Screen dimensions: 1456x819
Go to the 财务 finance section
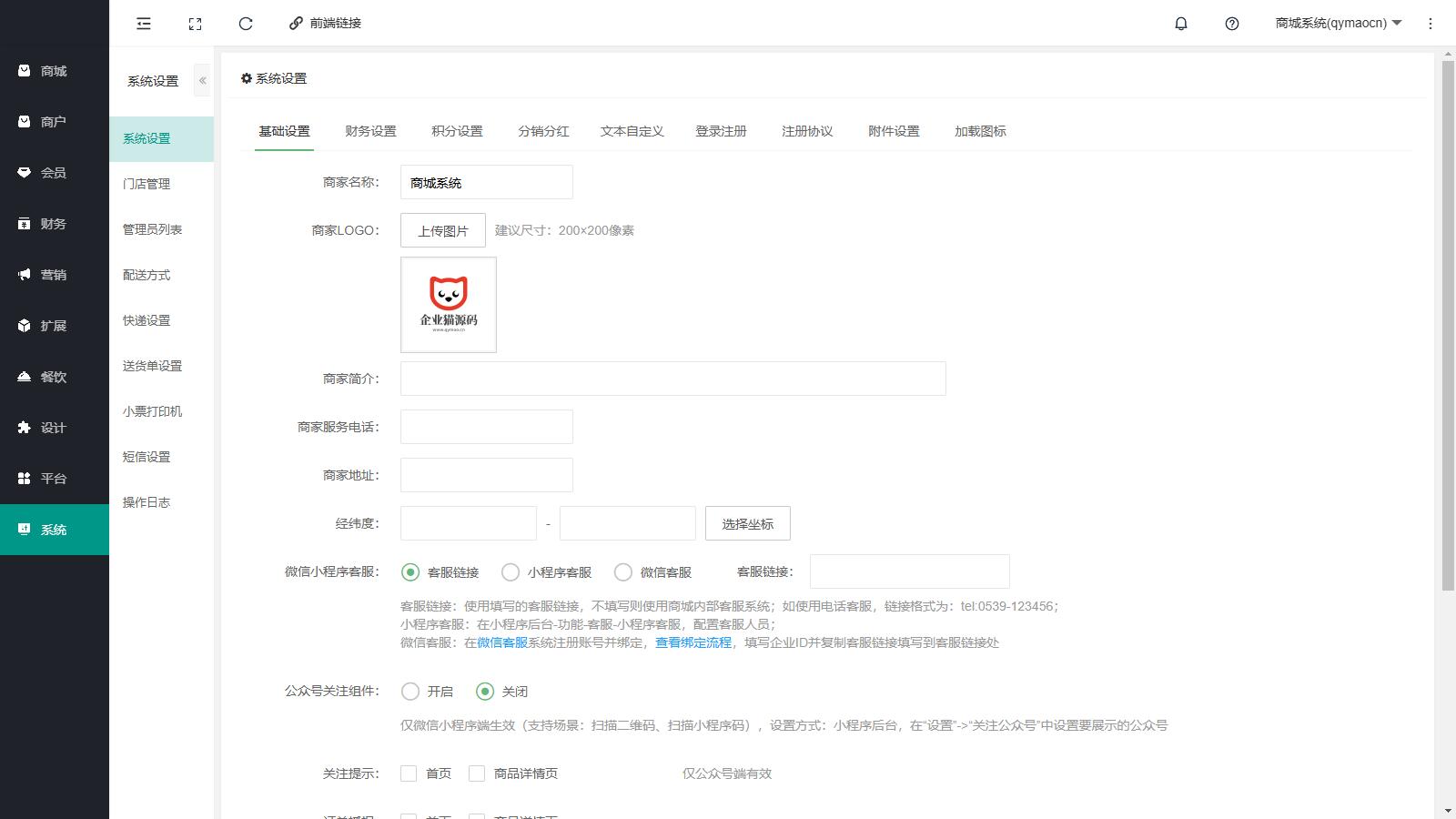[x=54, y=224]
